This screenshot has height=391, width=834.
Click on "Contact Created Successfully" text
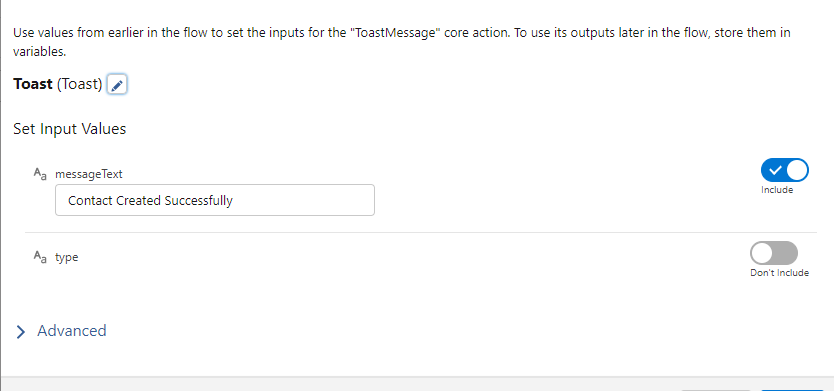pos(151,201)
